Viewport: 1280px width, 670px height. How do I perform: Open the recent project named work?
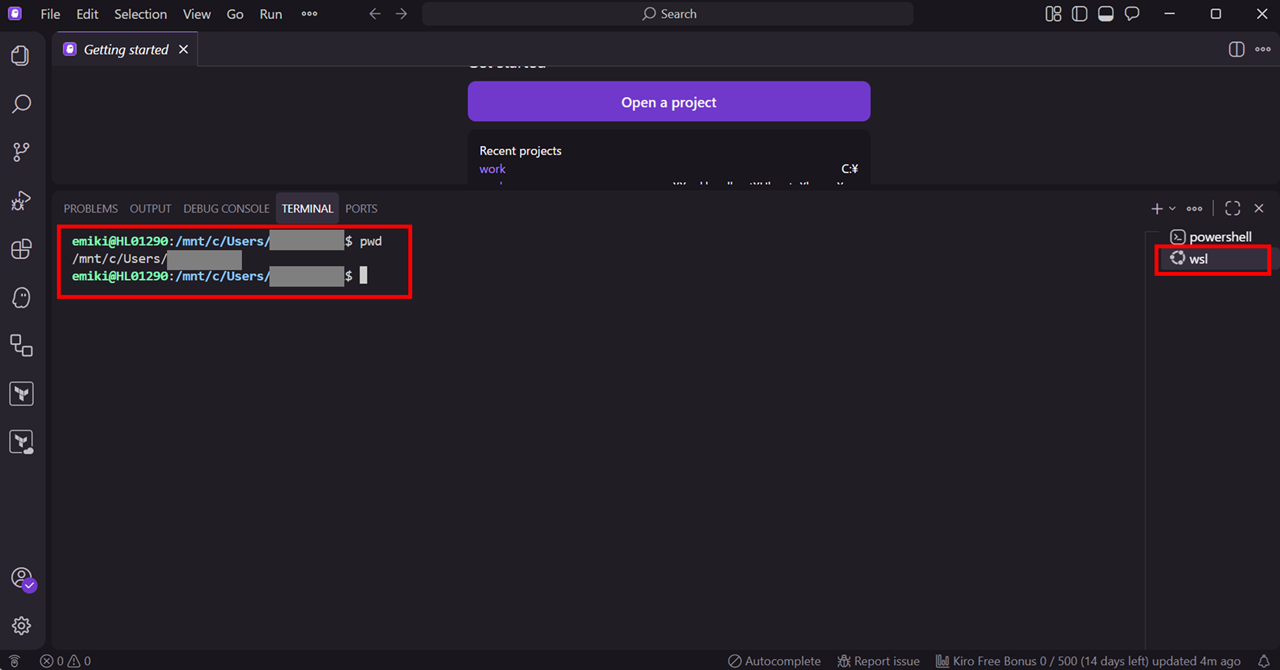point(493,169)
